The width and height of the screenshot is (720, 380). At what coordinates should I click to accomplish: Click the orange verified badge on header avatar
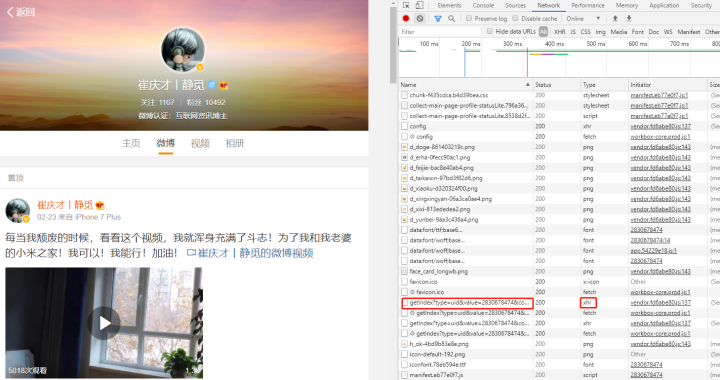pos(200,67)
